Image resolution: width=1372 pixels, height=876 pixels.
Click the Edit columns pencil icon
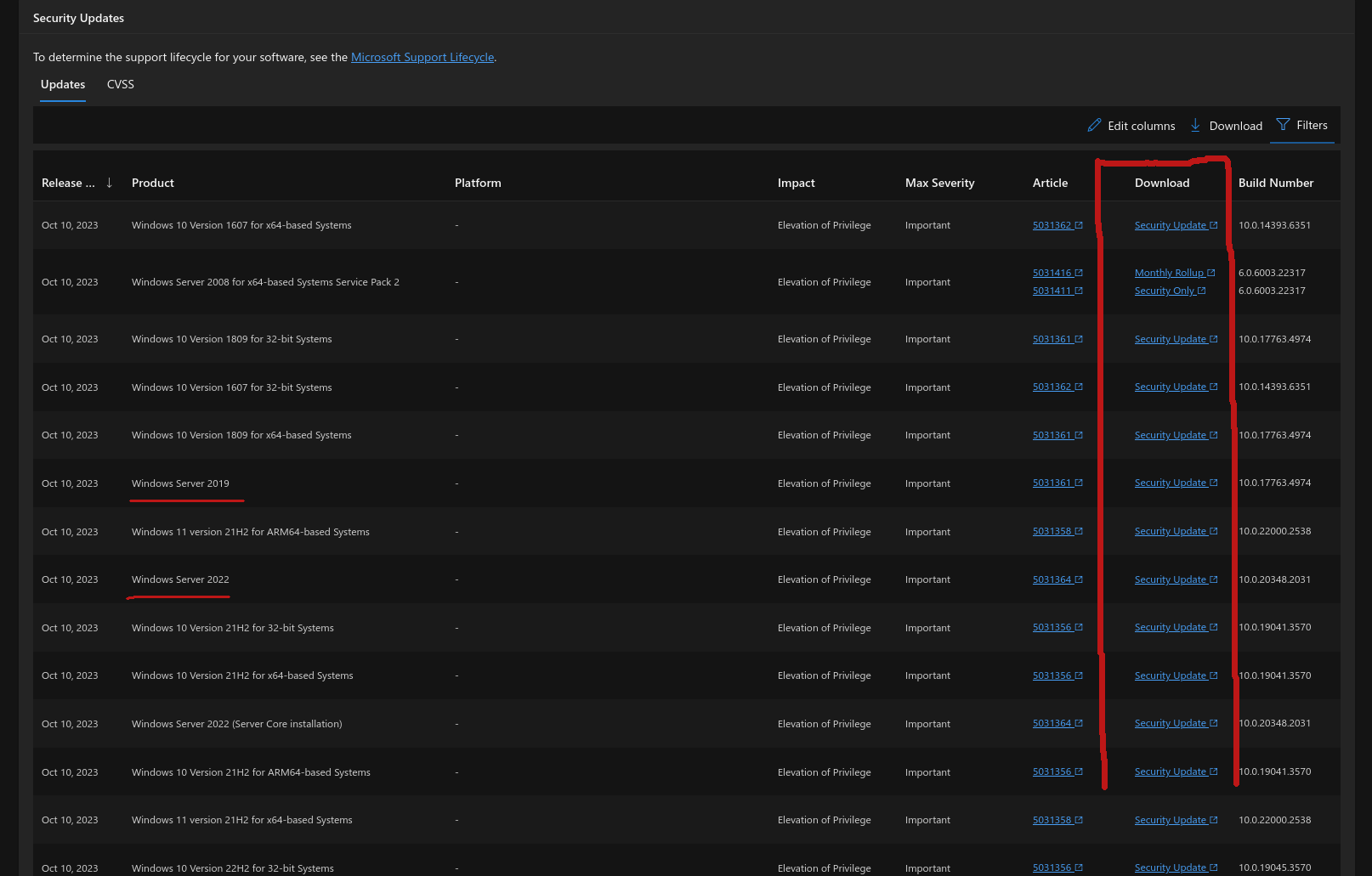1094,125
